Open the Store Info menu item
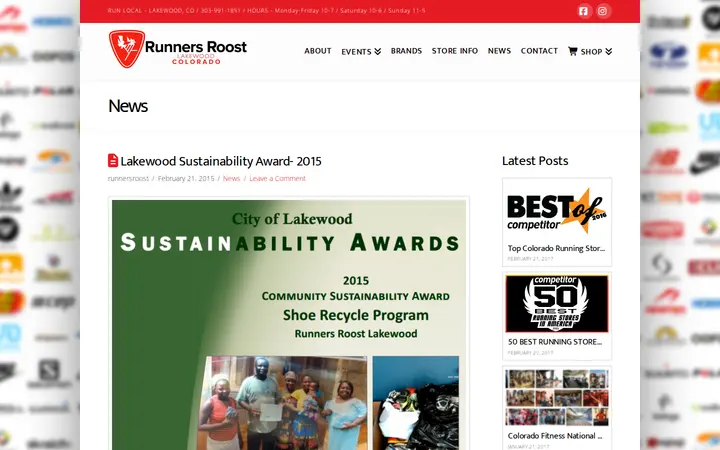The height and width of the screenshot is (450, 720). point(455,51)
